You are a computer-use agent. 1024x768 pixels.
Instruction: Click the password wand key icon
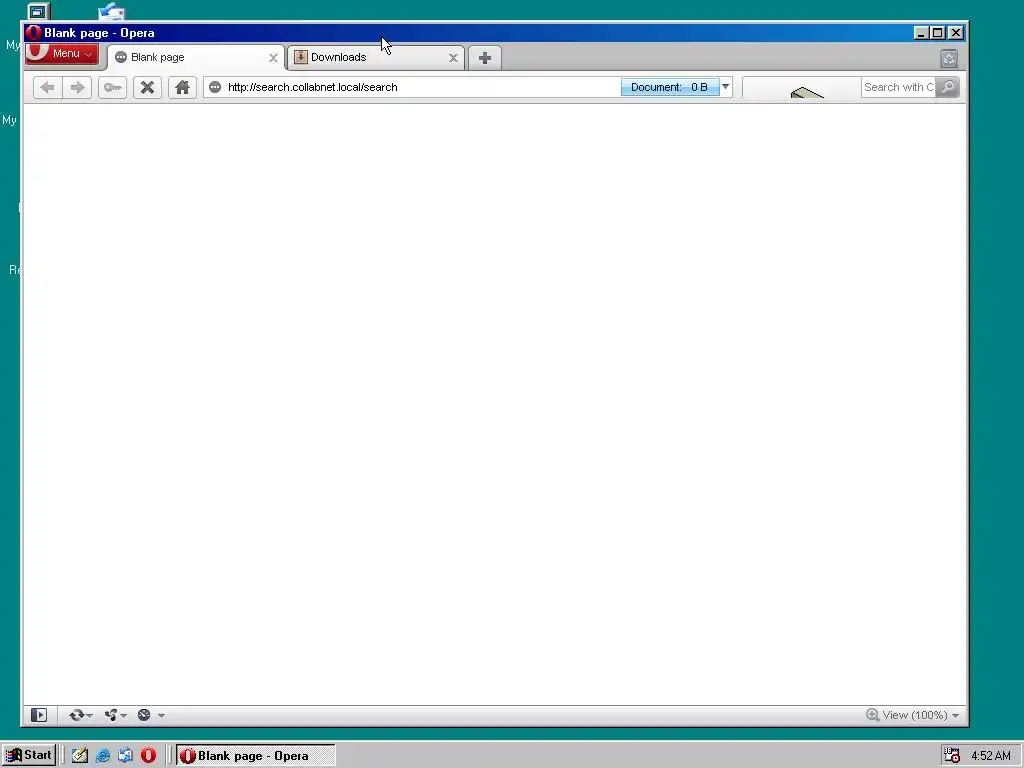112,88
